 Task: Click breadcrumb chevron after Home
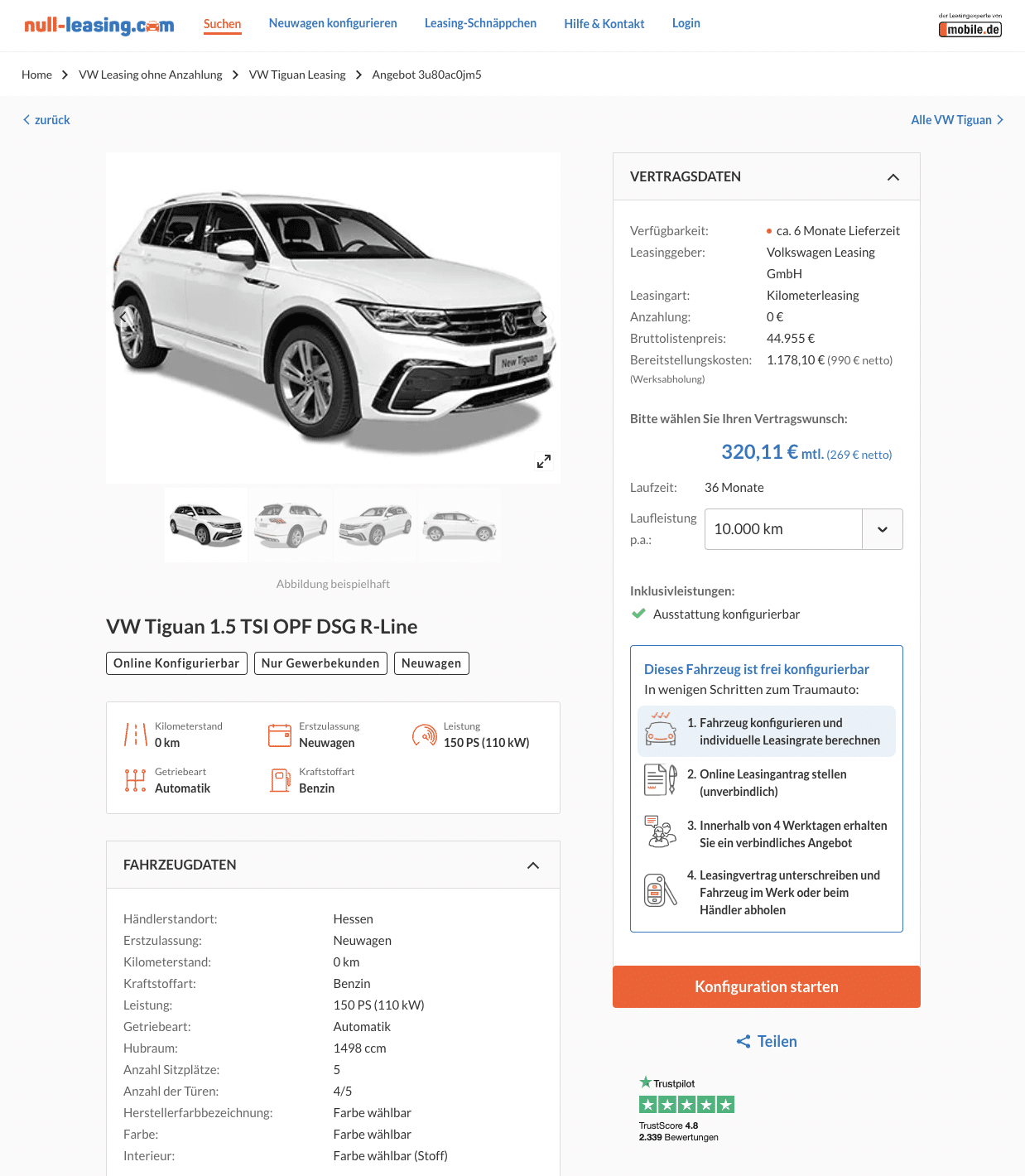[65, 75]
